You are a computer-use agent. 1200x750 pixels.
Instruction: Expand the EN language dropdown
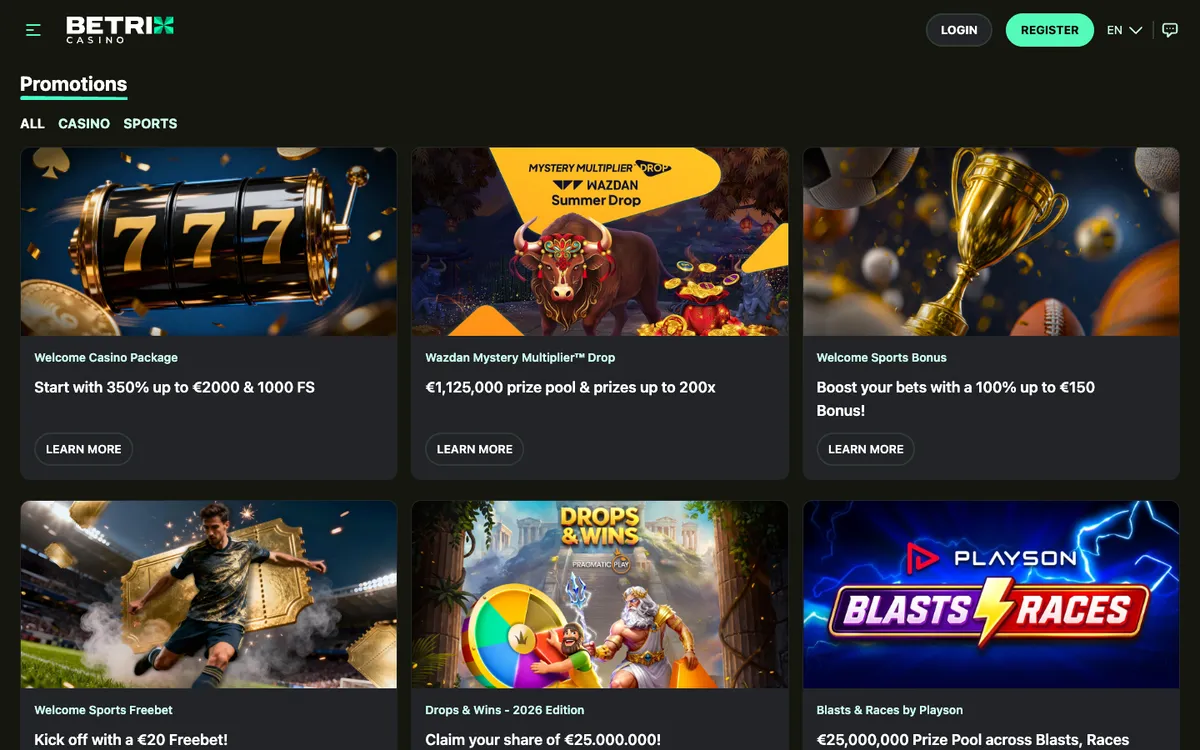point(1124,30)
